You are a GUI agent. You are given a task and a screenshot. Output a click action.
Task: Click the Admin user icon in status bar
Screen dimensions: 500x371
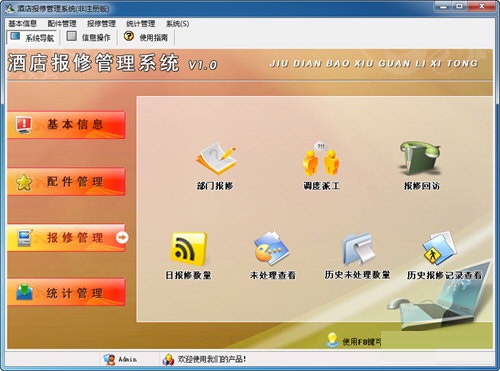point(109,359)
